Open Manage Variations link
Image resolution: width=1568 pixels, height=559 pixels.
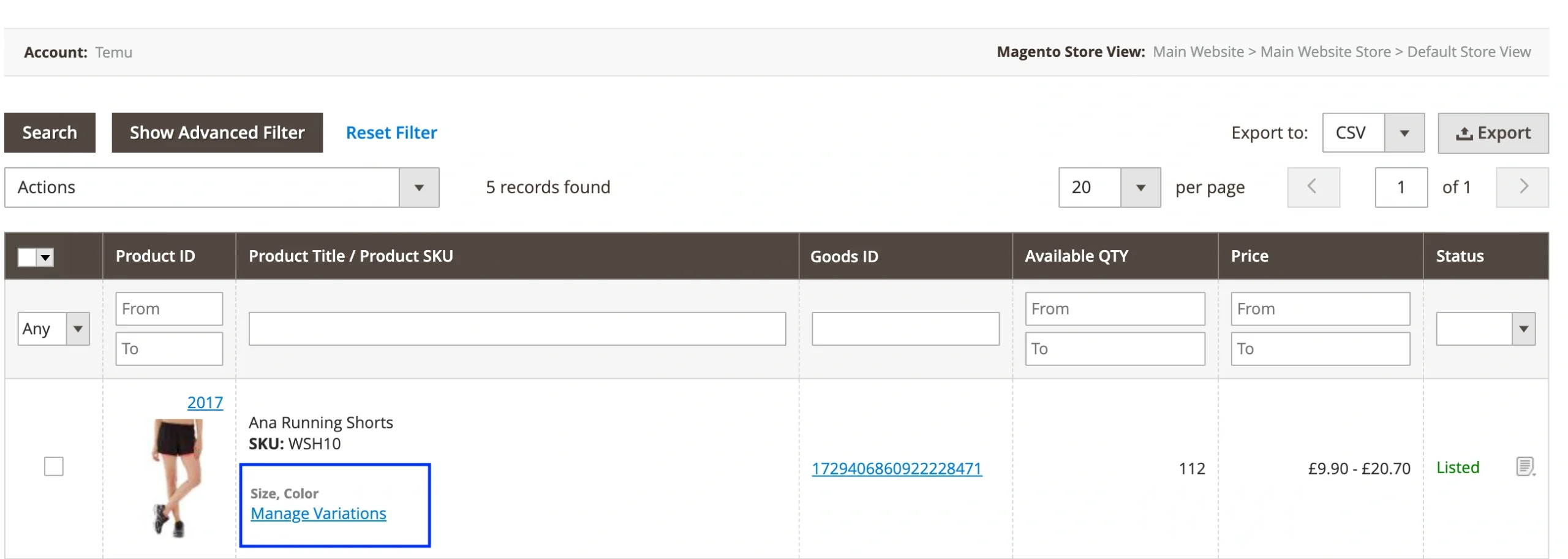[318, 513]
